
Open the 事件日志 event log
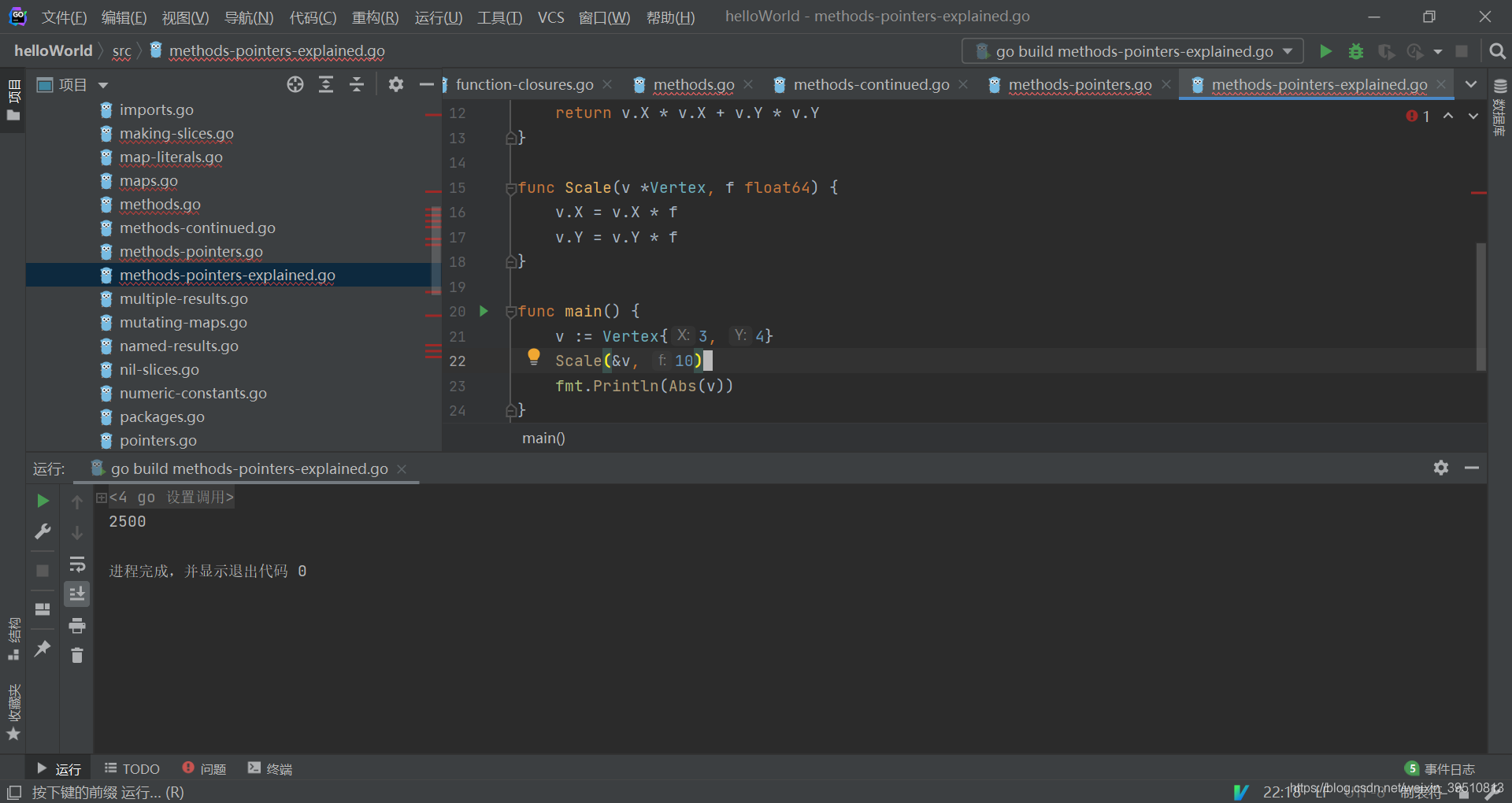(x=1440, y=768)
